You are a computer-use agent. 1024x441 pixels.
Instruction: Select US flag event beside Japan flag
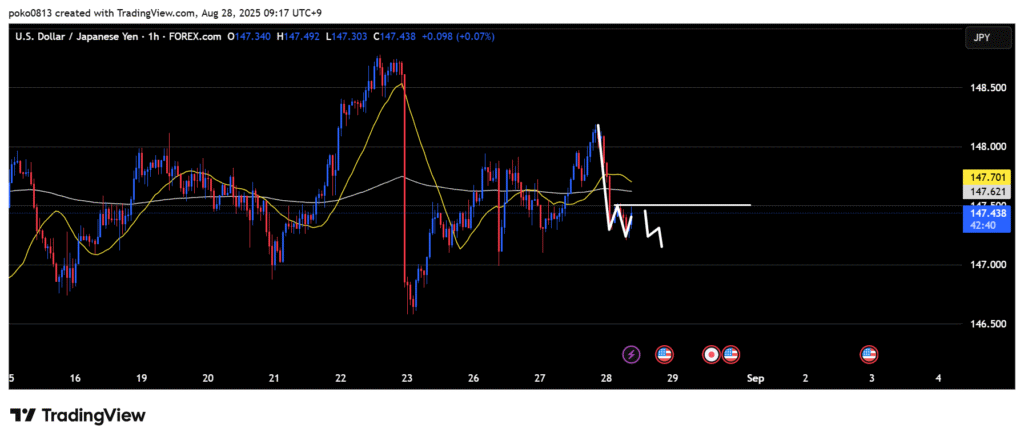(730, 354)
